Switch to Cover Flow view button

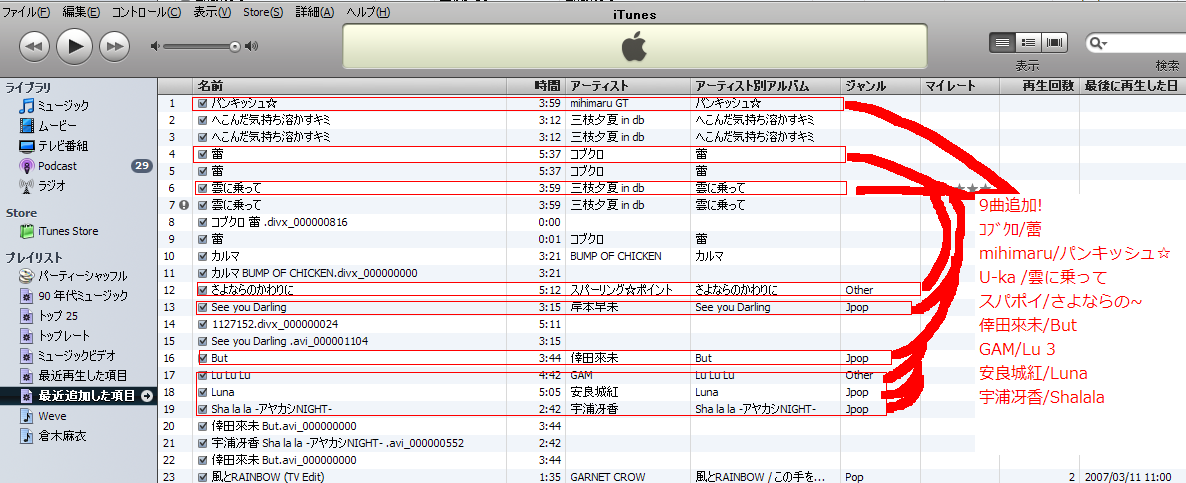coord(1054,42)
